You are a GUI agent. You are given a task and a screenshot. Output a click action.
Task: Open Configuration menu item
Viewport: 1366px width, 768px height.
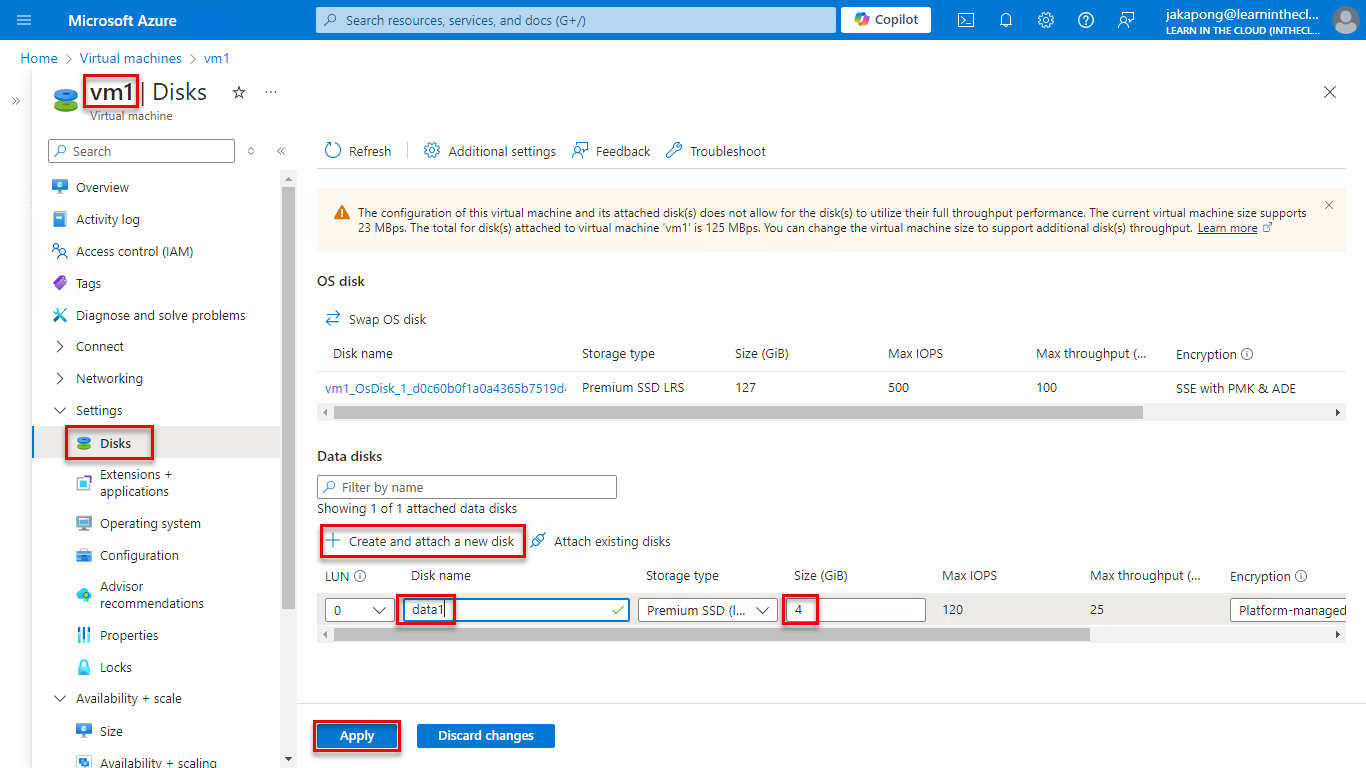(x=139, y=555)
